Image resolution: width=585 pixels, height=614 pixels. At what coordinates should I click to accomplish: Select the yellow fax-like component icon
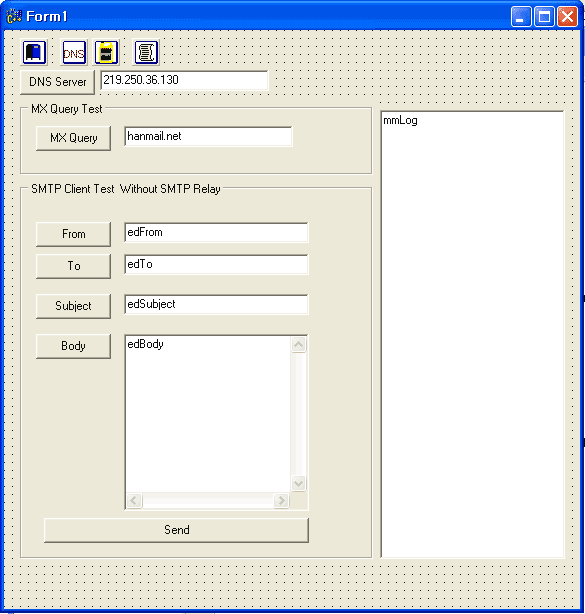[106, 52]
